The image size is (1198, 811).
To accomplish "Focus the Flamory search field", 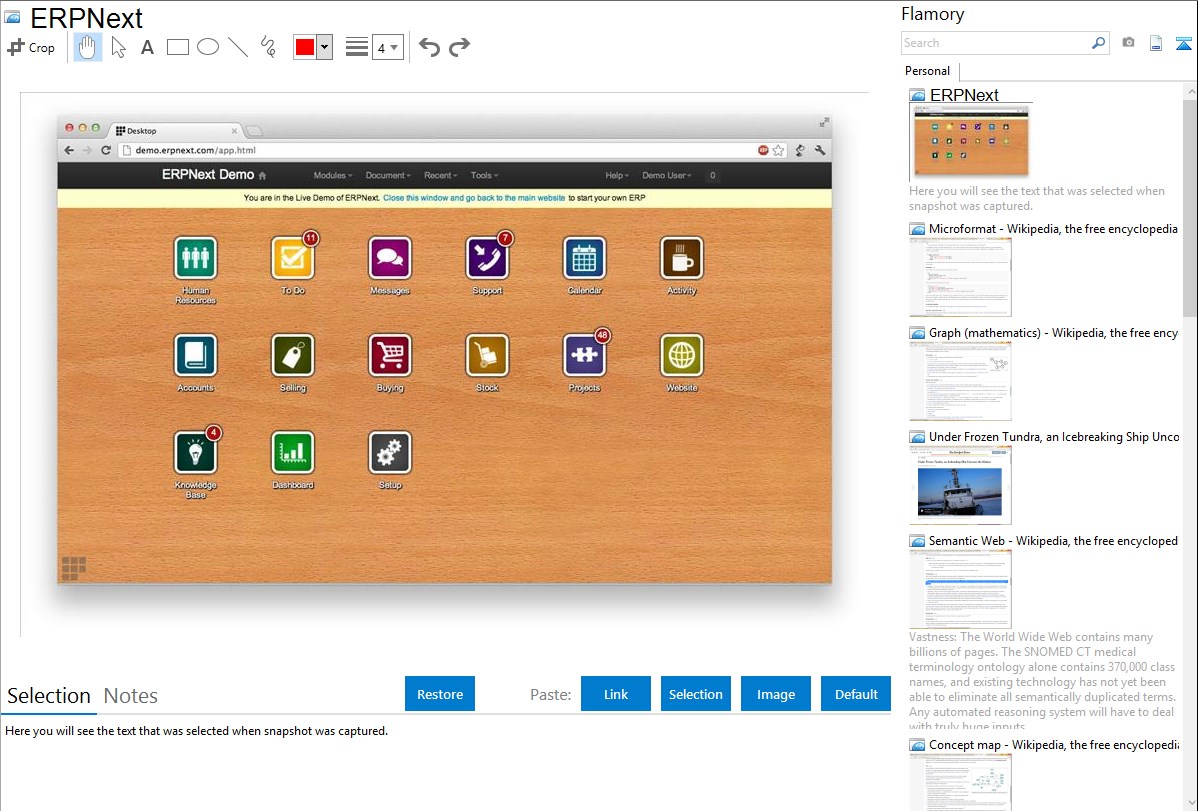I will [x=995, y=43].
